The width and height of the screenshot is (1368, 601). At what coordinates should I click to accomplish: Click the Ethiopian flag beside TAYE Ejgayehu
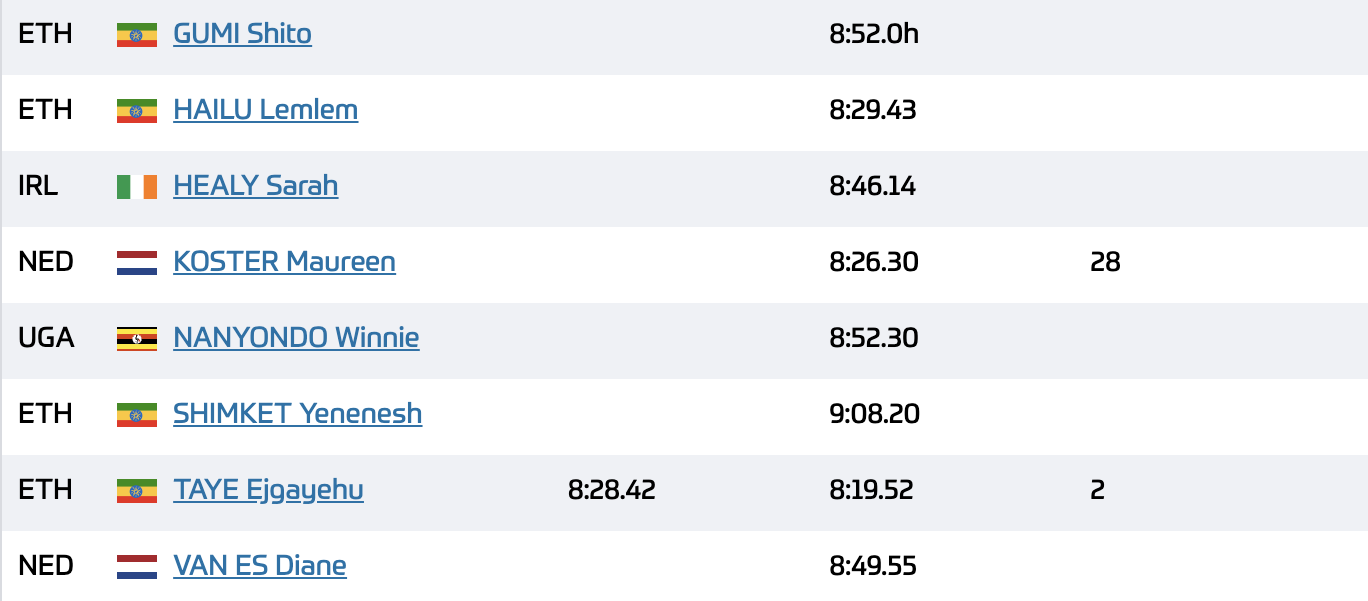(137, 491)
